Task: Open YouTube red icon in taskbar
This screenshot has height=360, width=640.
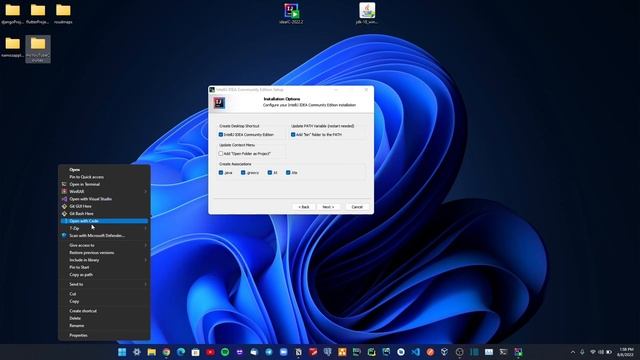Action: (x=210, y=352)
